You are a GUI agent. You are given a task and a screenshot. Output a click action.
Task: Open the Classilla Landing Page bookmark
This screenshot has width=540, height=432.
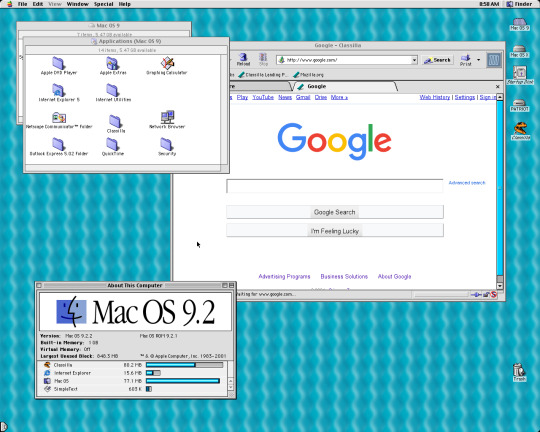(x=263, y=75)
